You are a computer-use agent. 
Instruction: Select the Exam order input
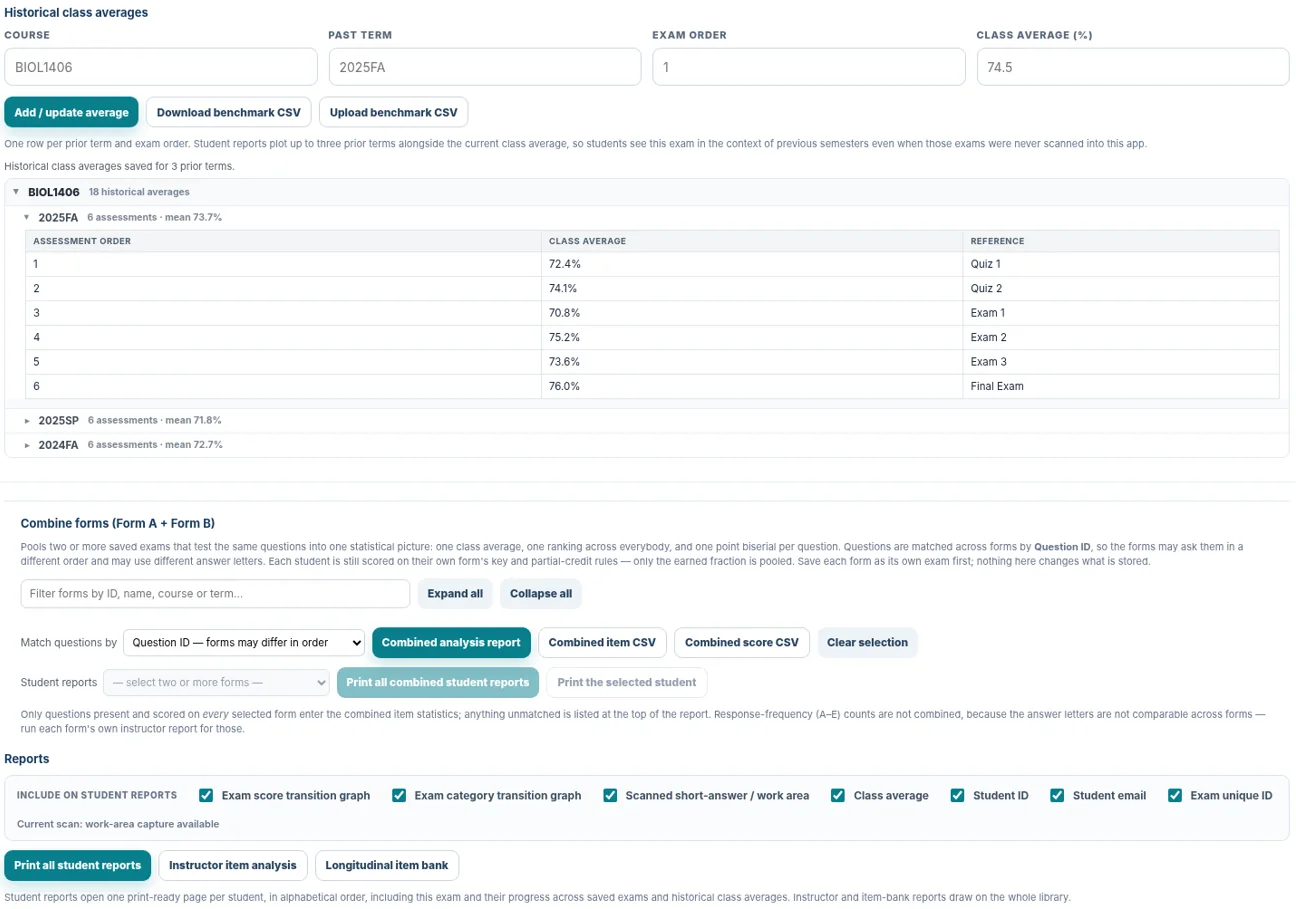click(x=809, y=67)
